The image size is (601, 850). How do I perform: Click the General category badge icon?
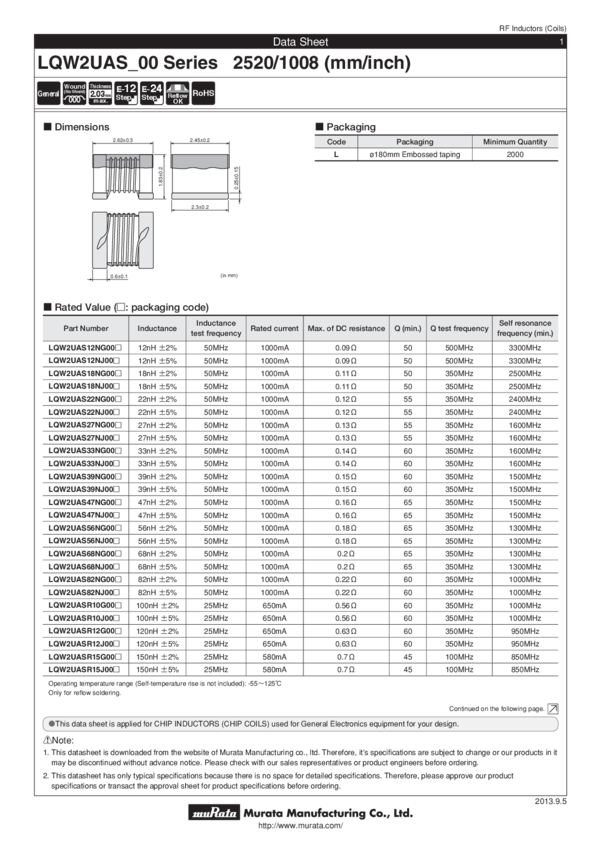pos(48,93)
